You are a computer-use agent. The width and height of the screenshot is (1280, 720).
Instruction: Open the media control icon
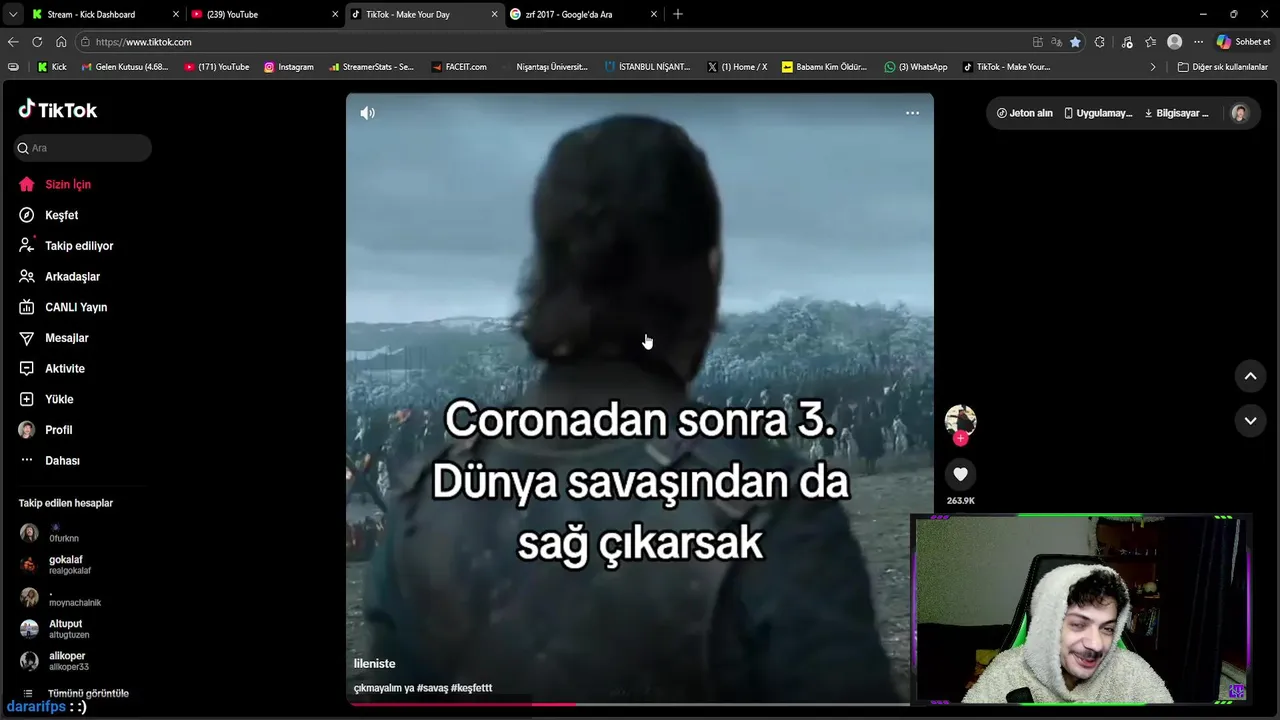1127,42
